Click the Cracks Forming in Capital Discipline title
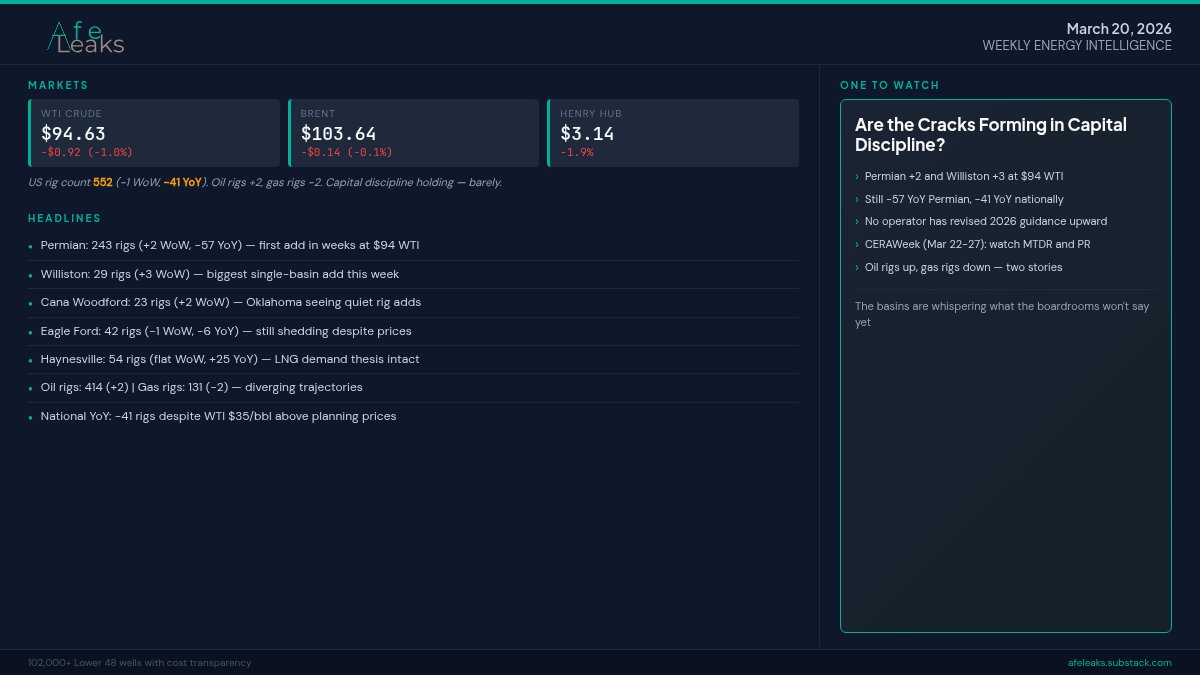1200x675 pixels. coord(991,135)
